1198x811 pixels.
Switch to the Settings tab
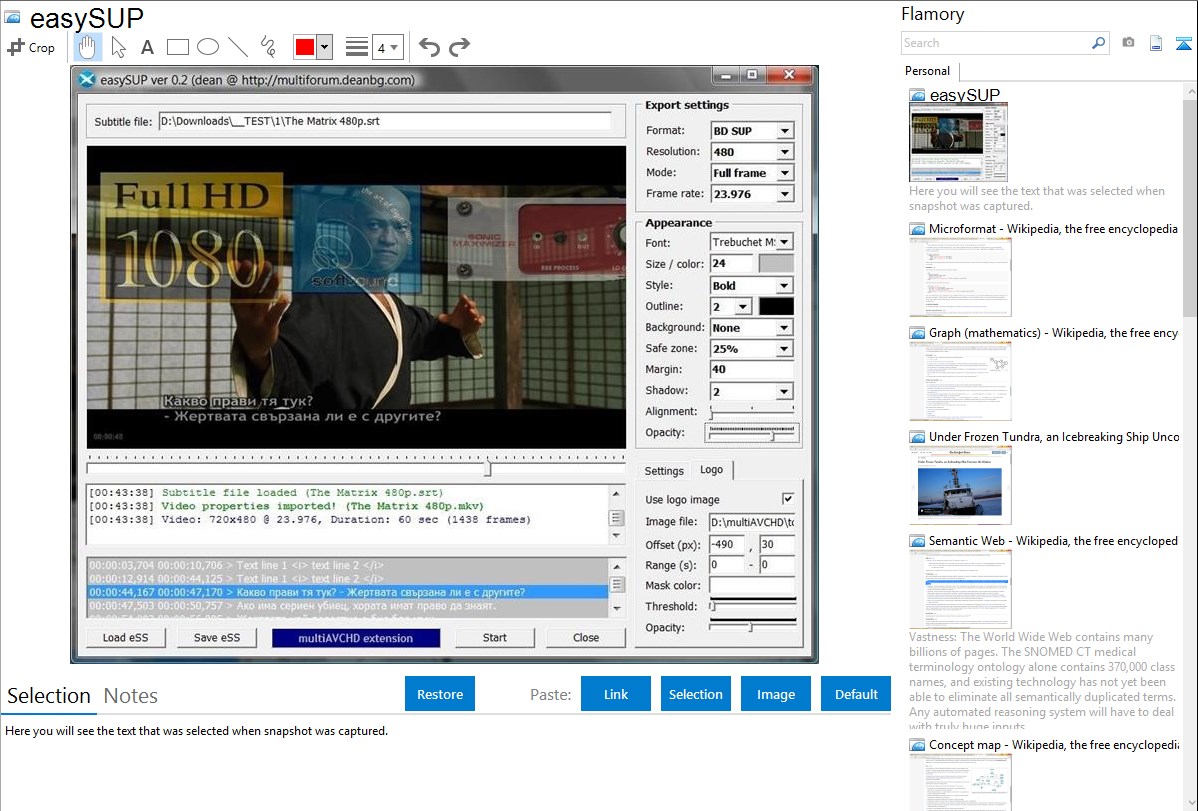click(x=663, y=471)
